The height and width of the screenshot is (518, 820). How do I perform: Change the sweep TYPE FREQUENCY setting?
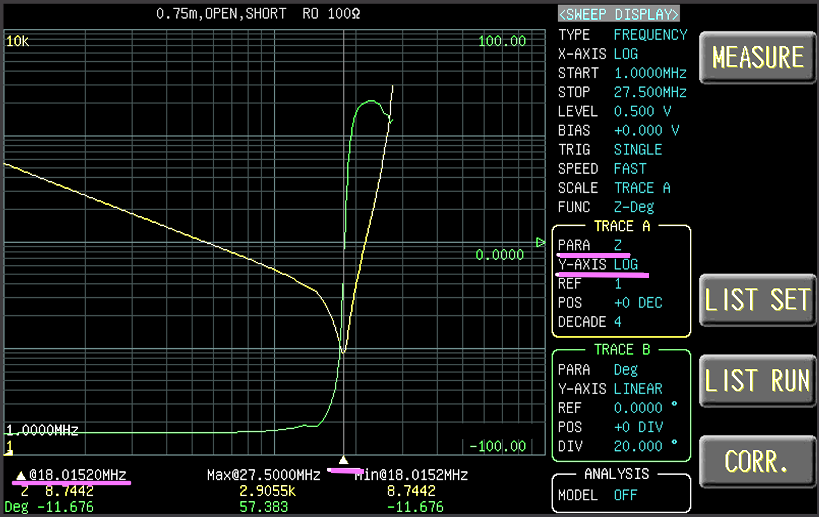[x=650, y=34]
